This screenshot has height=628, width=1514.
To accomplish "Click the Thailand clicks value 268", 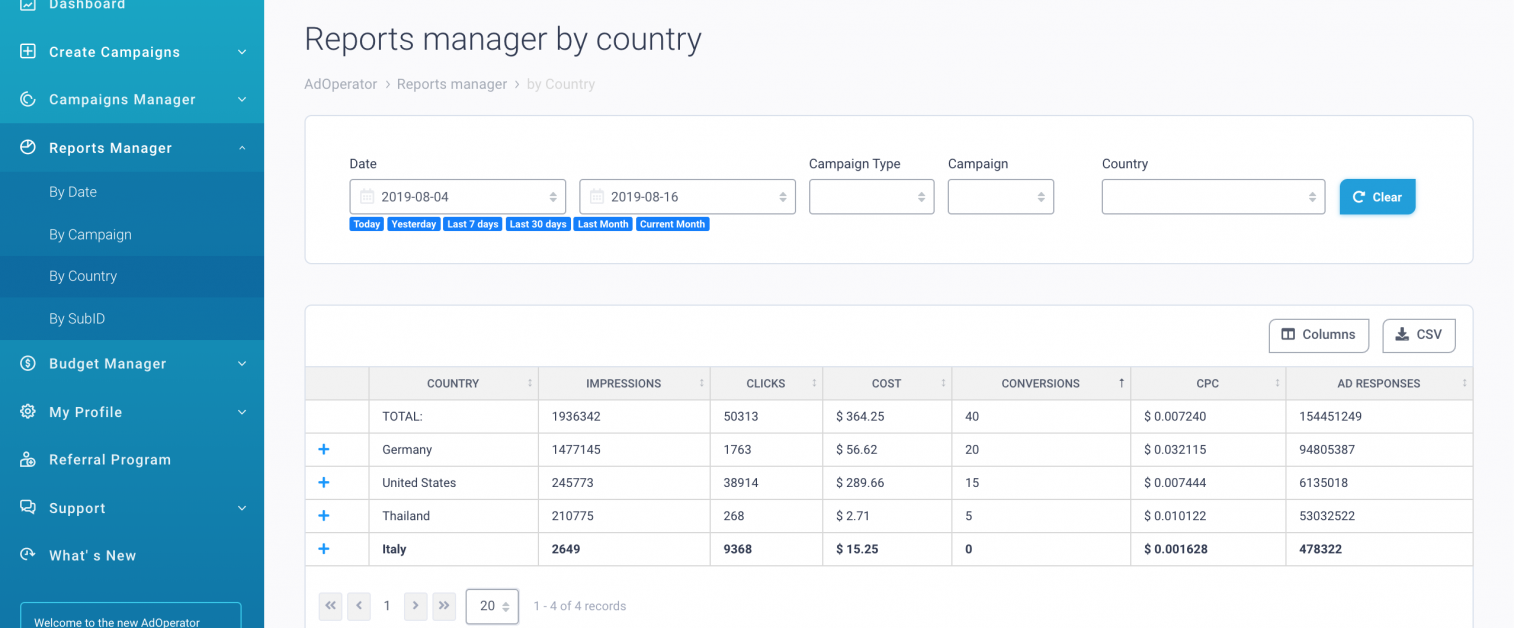I will click(x=733, y=516).
